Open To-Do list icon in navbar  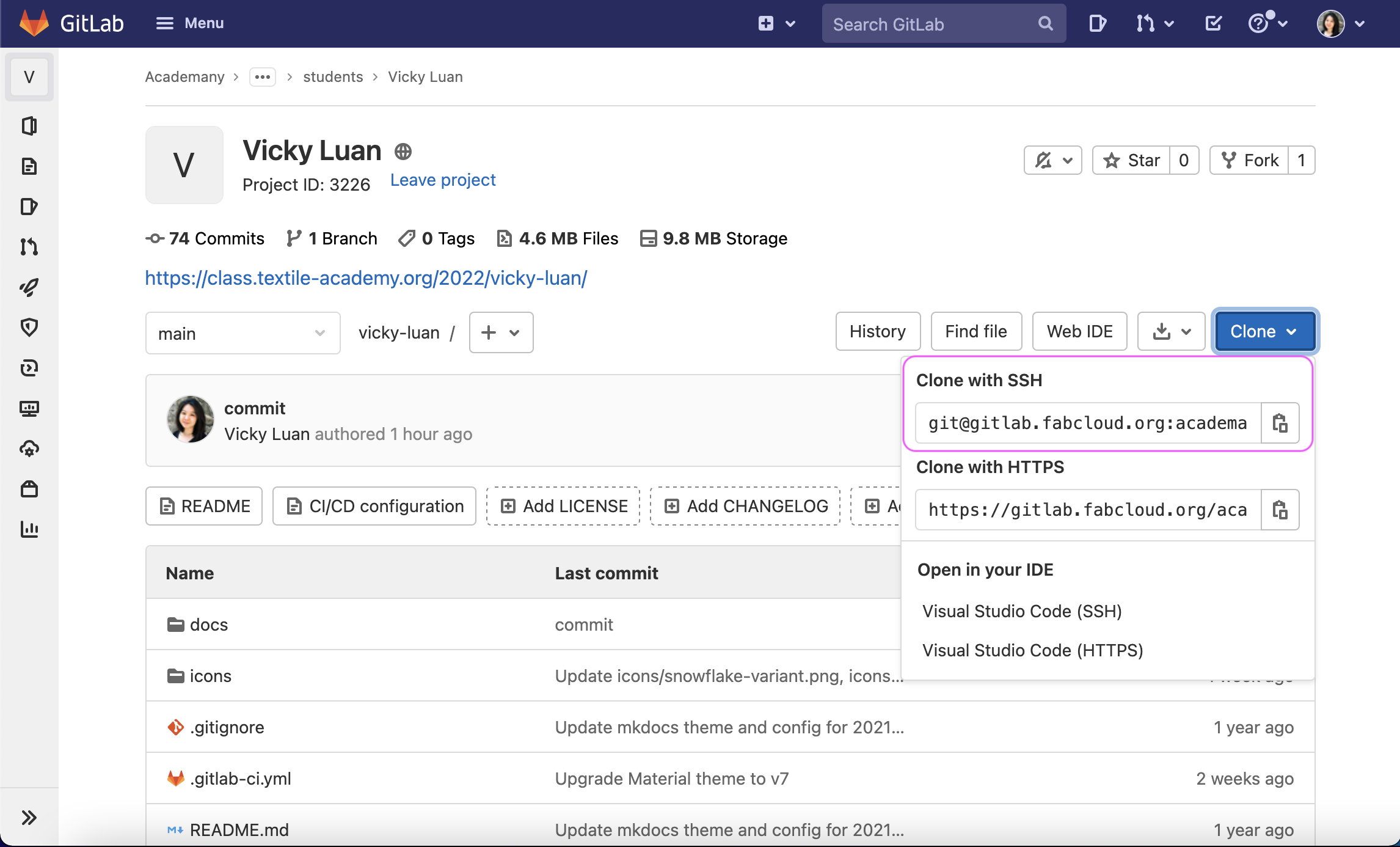click(x=1213, y=24)
